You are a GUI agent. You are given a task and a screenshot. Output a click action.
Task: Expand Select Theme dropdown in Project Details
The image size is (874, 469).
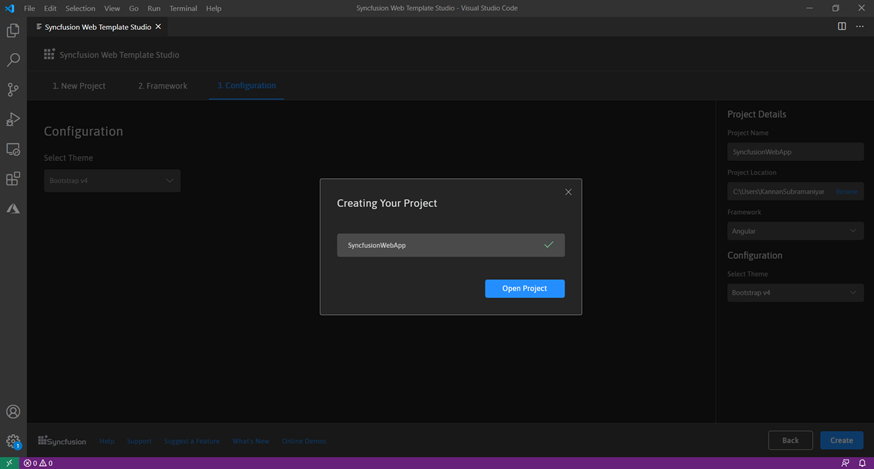coord(795,293)
